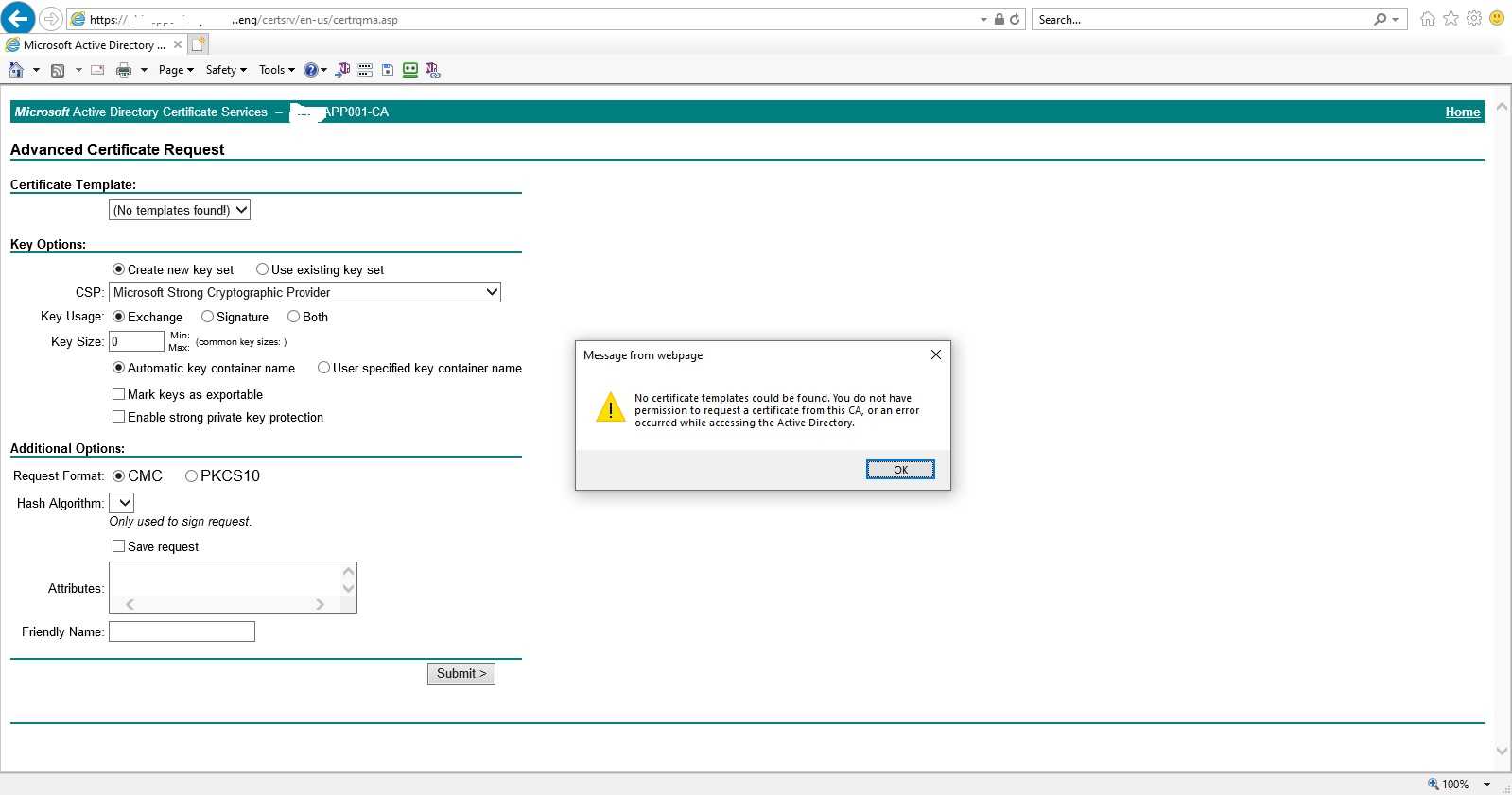Open the browser settings gear icon
The height and width of the screenshot is (795, 1512).
[x=1473, y=18]
